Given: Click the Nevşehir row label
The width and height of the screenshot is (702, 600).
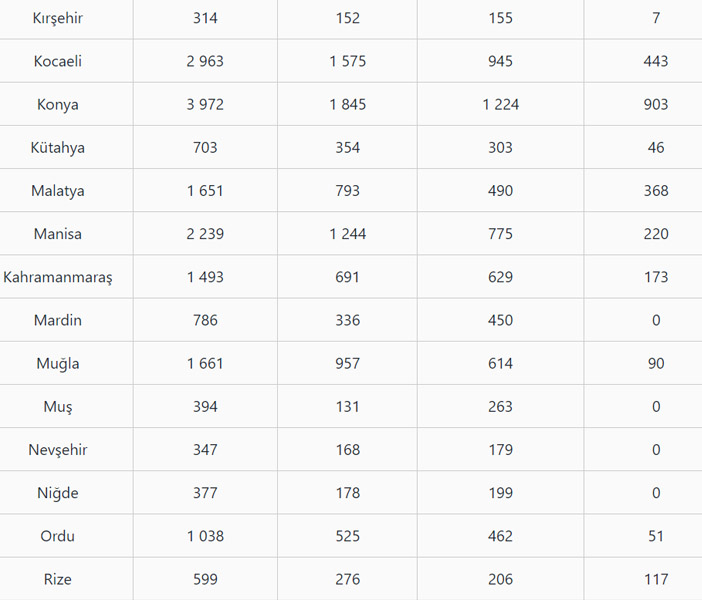Looking at the screenshot, I should [58, 449].
